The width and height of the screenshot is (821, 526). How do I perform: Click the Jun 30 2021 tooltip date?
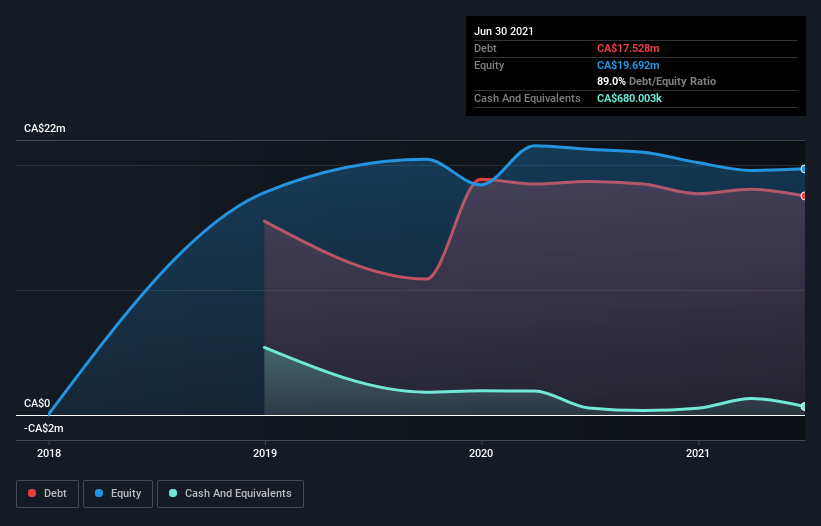[x=504, y=31]
